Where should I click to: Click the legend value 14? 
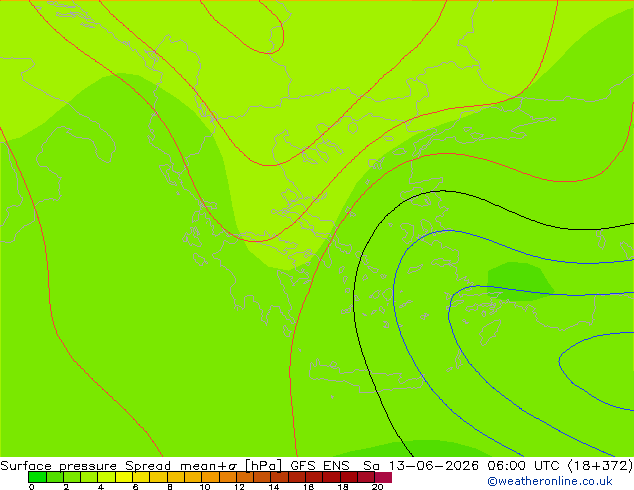pyautogui.click(x=274, y=487)
